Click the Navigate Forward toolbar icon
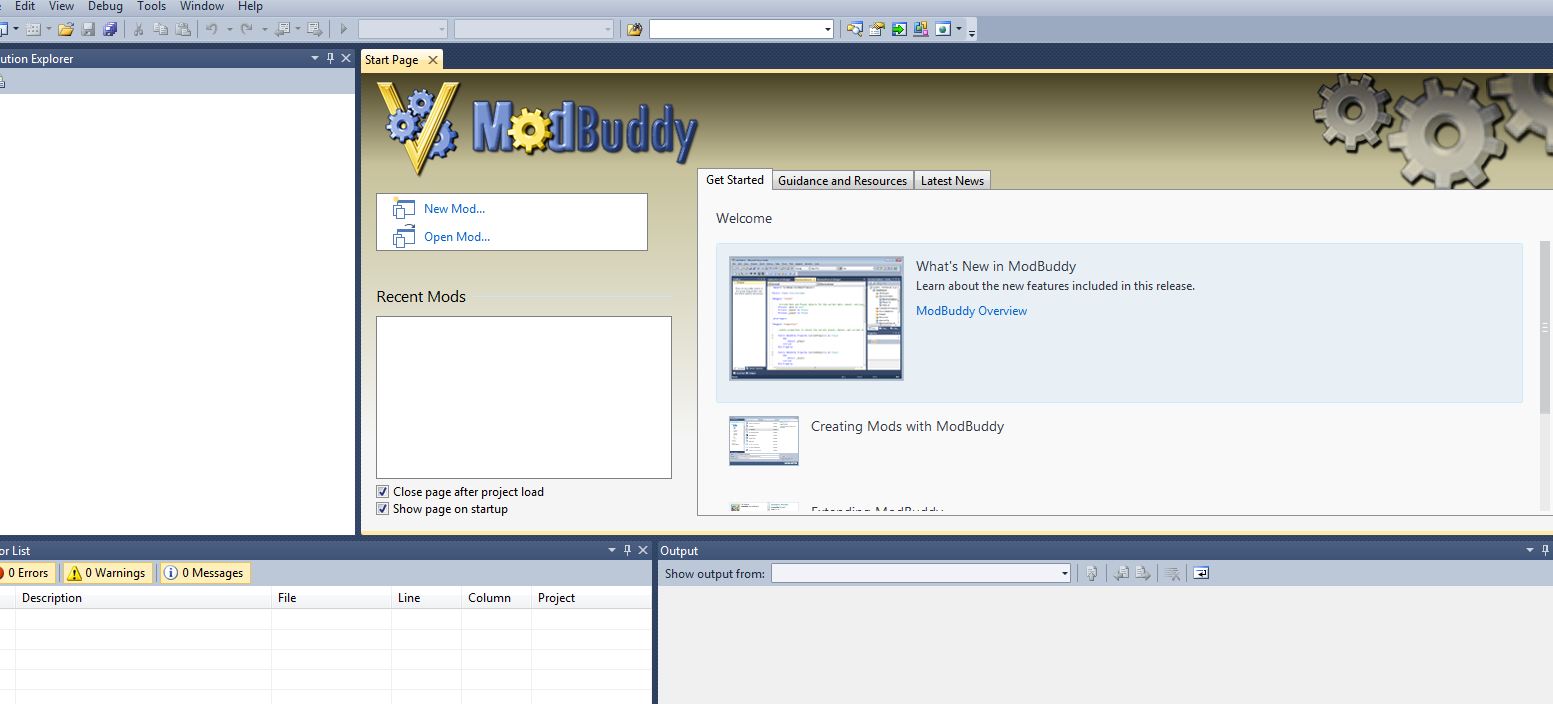The width and height of the screenshot is (1553, 704). pos(315,29)
